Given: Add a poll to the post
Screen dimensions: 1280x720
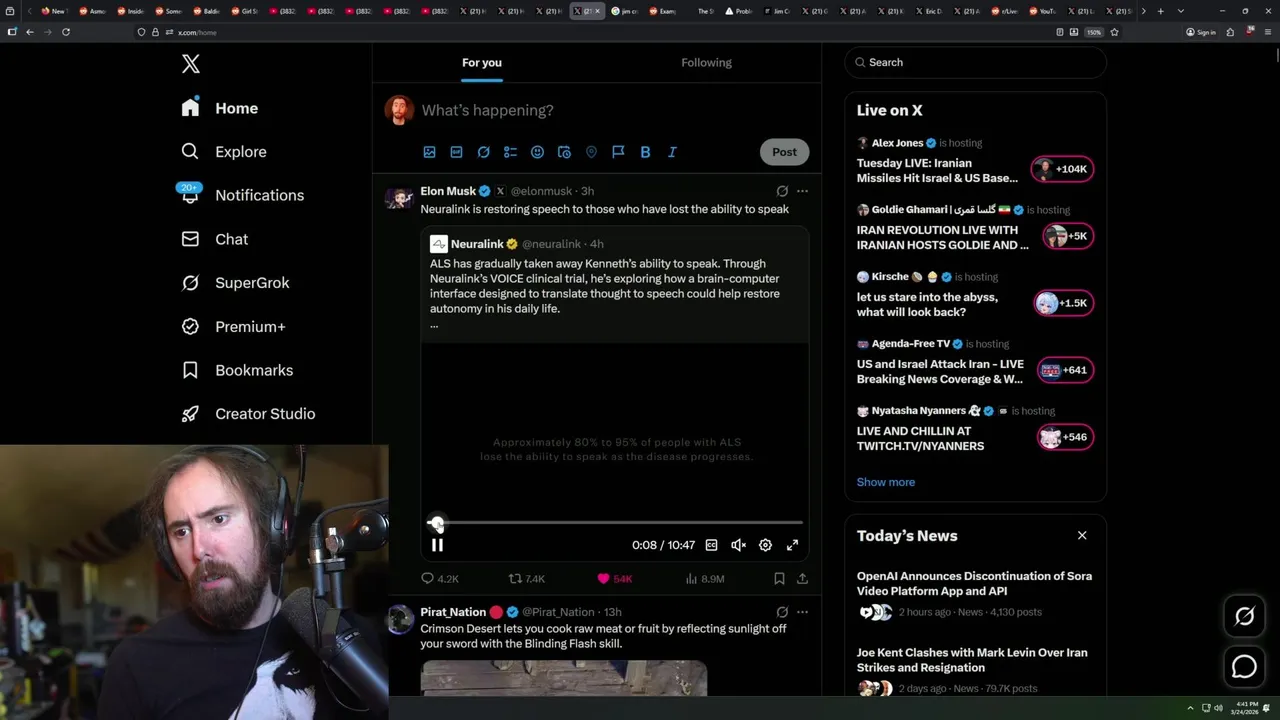Looking at the screenshot, I should click(x=510, y=152).
